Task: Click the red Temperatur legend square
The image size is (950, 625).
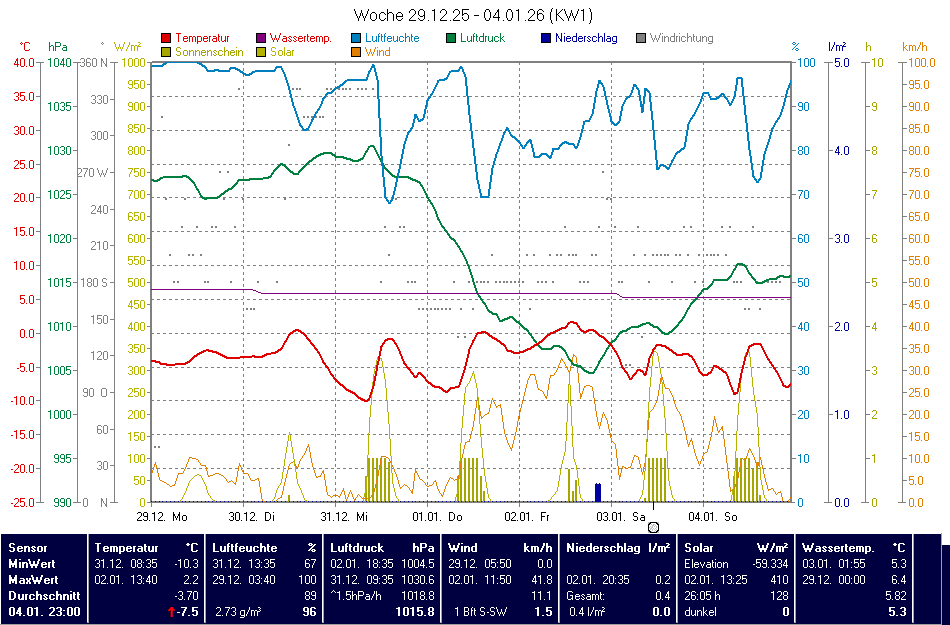Action: [x=166, y=38]
